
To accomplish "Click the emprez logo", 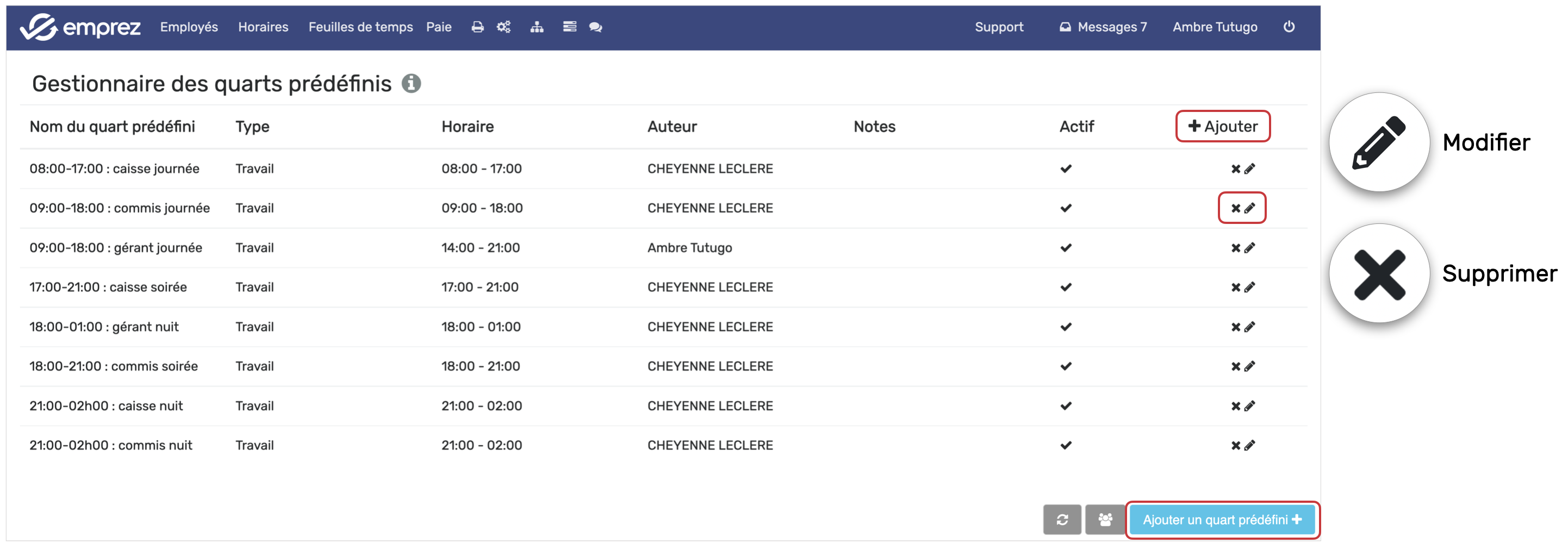I will tap(80, 27).
